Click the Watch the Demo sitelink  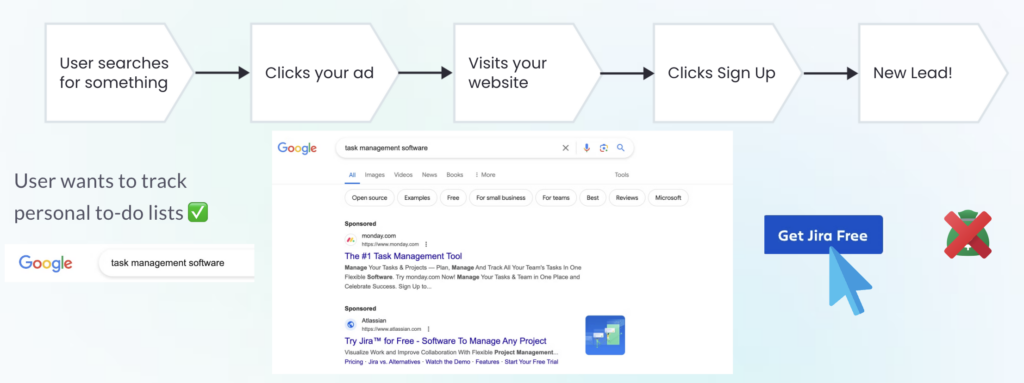448,361
